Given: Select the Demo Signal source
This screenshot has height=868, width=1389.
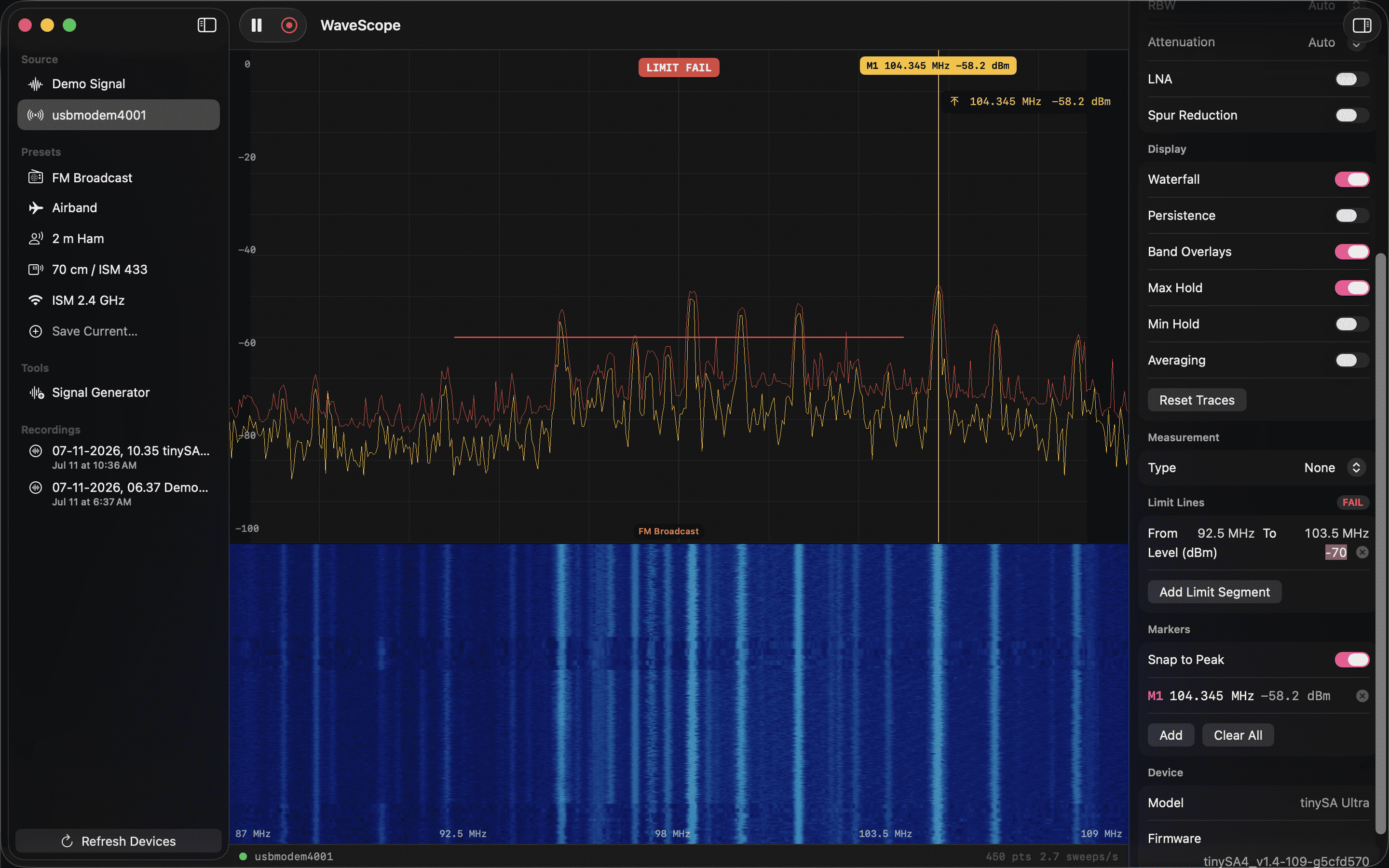Looking at the screenshot, I should [x=118, y=84].
